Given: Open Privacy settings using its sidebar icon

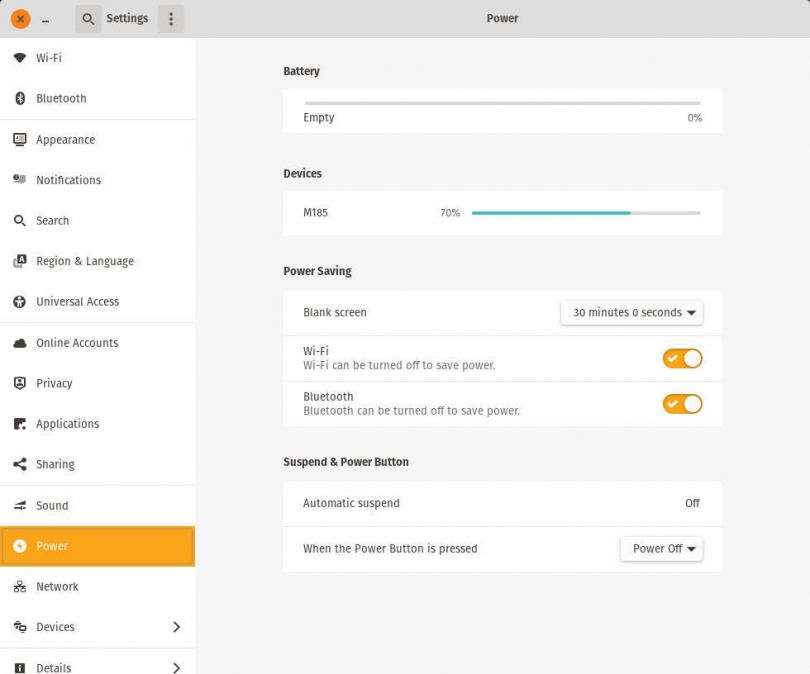Looking at the screenshot, I should 19,383.
